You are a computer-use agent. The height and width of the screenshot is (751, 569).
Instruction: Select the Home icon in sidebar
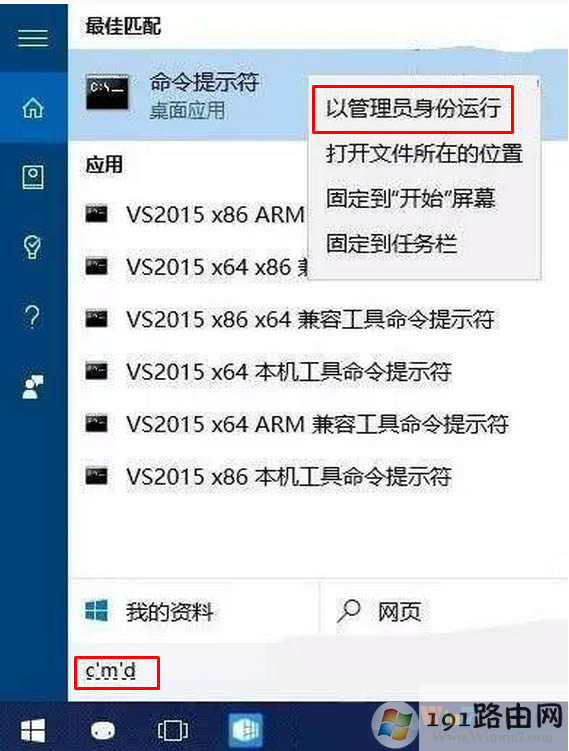point(33,108)
